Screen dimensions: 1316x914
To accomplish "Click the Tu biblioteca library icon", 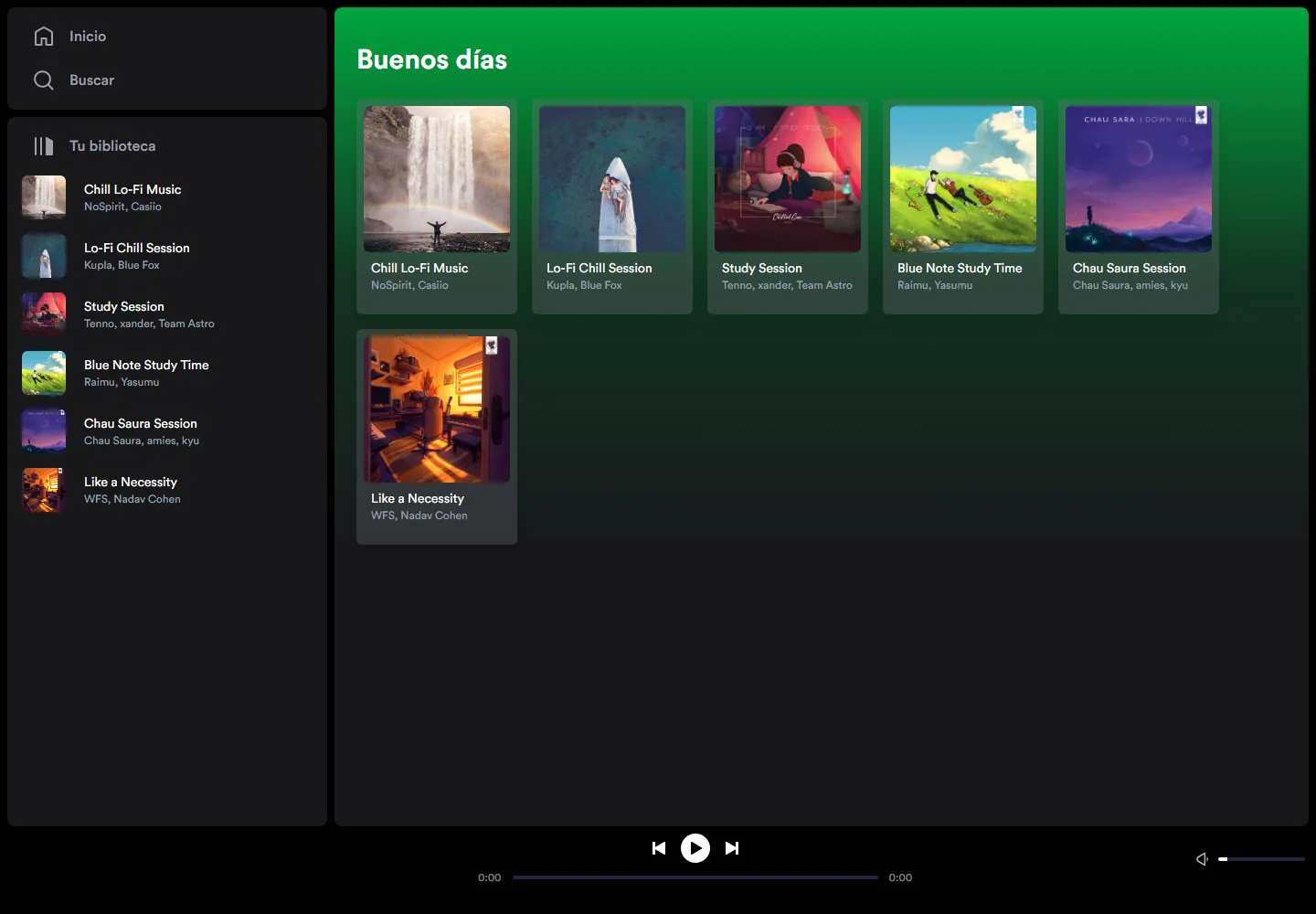I will (44, 146).
